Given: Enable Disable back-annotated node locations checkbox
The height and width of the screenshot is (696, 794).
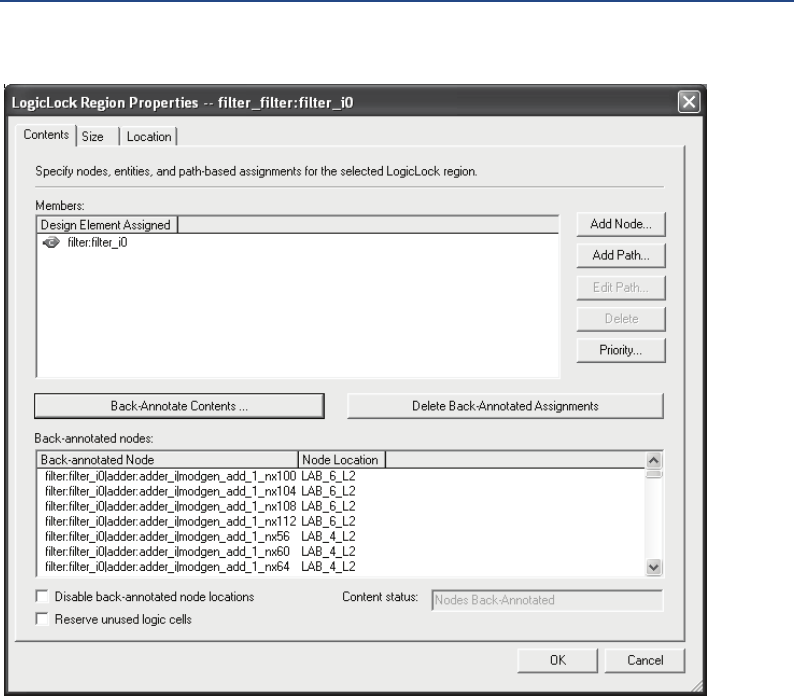Looking at the screenshot, I should point(41,597).
